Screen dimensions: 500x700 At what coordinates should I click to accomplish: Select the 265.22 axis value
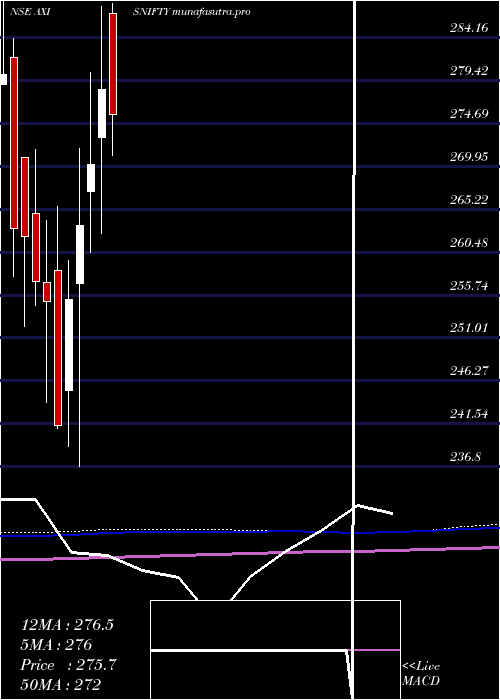coord(469,200)
